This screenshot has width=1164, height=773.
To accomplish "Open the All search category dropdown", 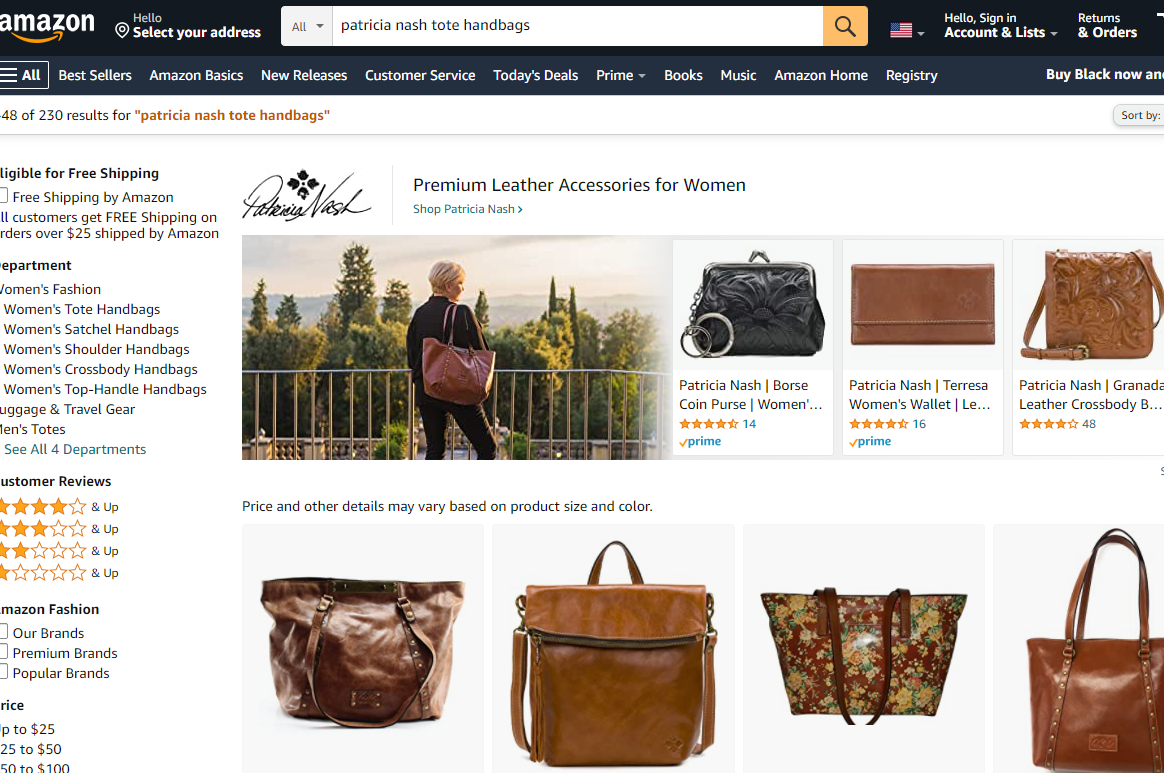I will (x=307, y=26).
